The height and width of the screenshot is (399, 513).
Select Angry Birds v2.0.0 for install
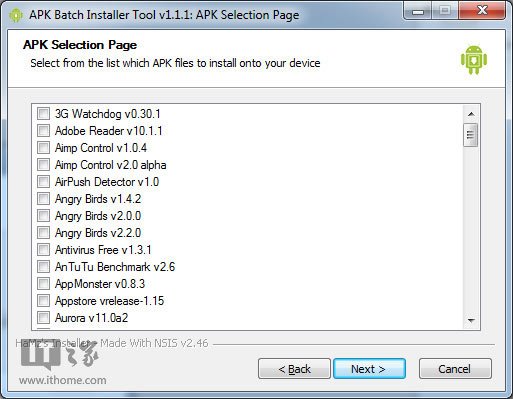click(x=43, y=215)
